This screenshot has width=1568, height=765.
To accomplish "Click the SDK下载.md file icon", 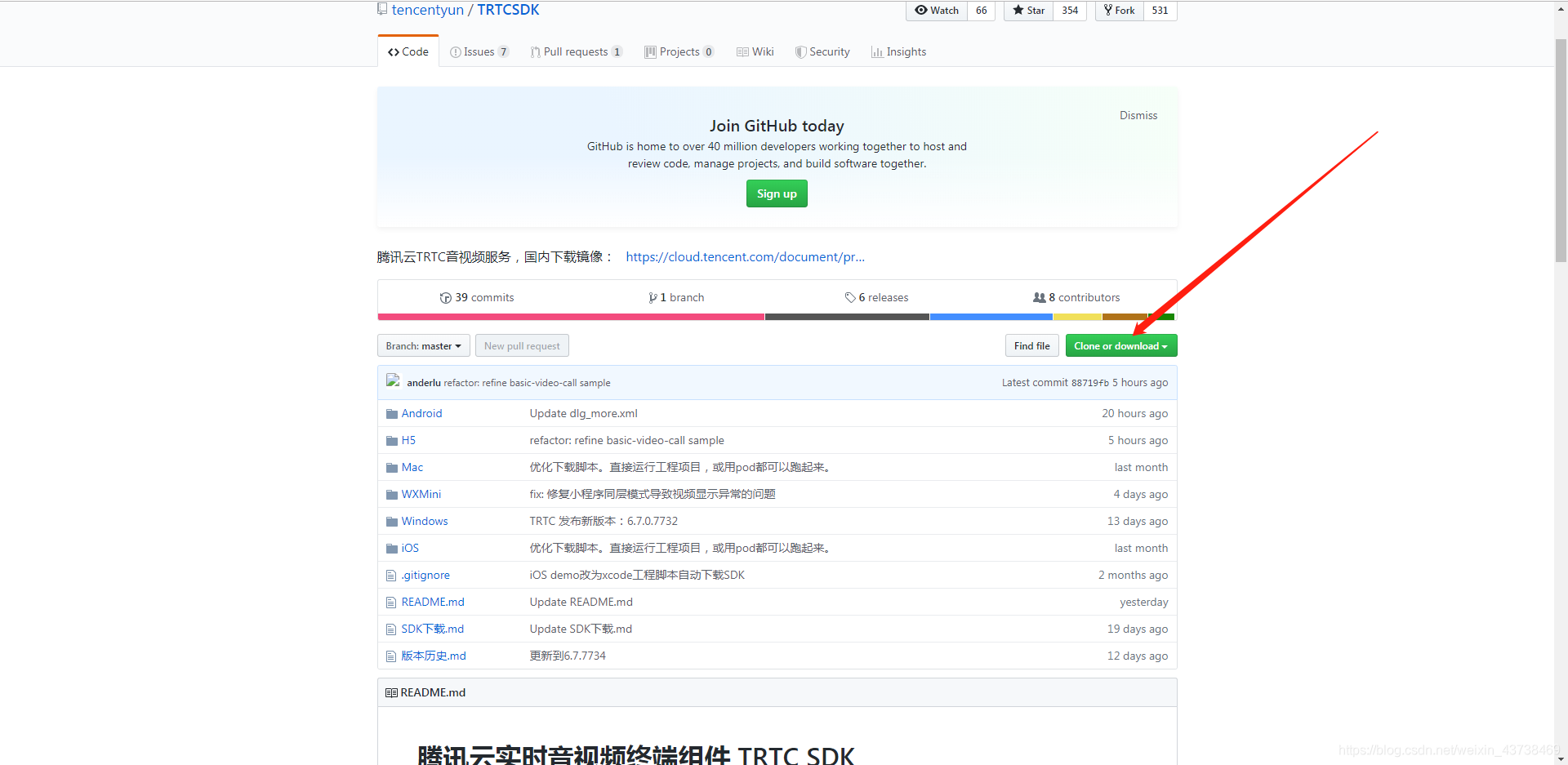I will coord(391,629).
